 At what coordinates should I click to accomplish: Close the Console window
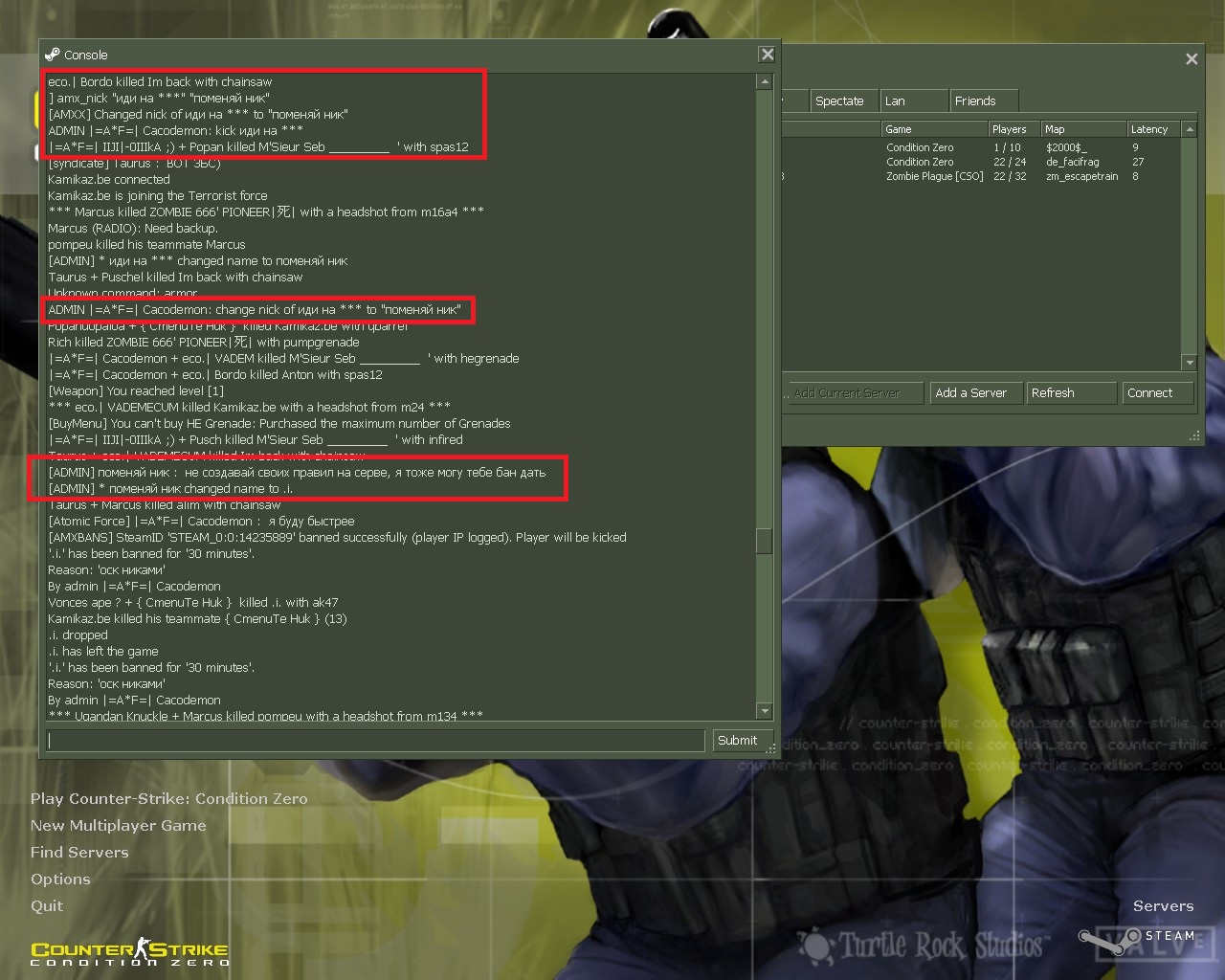coord(767,55)
